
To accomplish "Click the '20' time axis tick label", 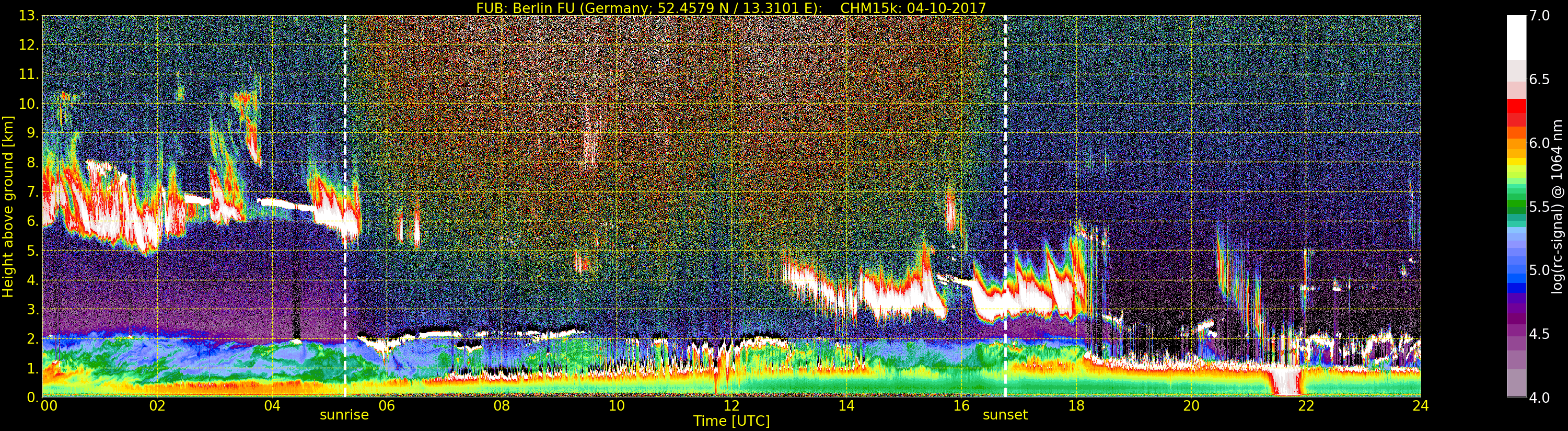I will [1191, 405].
